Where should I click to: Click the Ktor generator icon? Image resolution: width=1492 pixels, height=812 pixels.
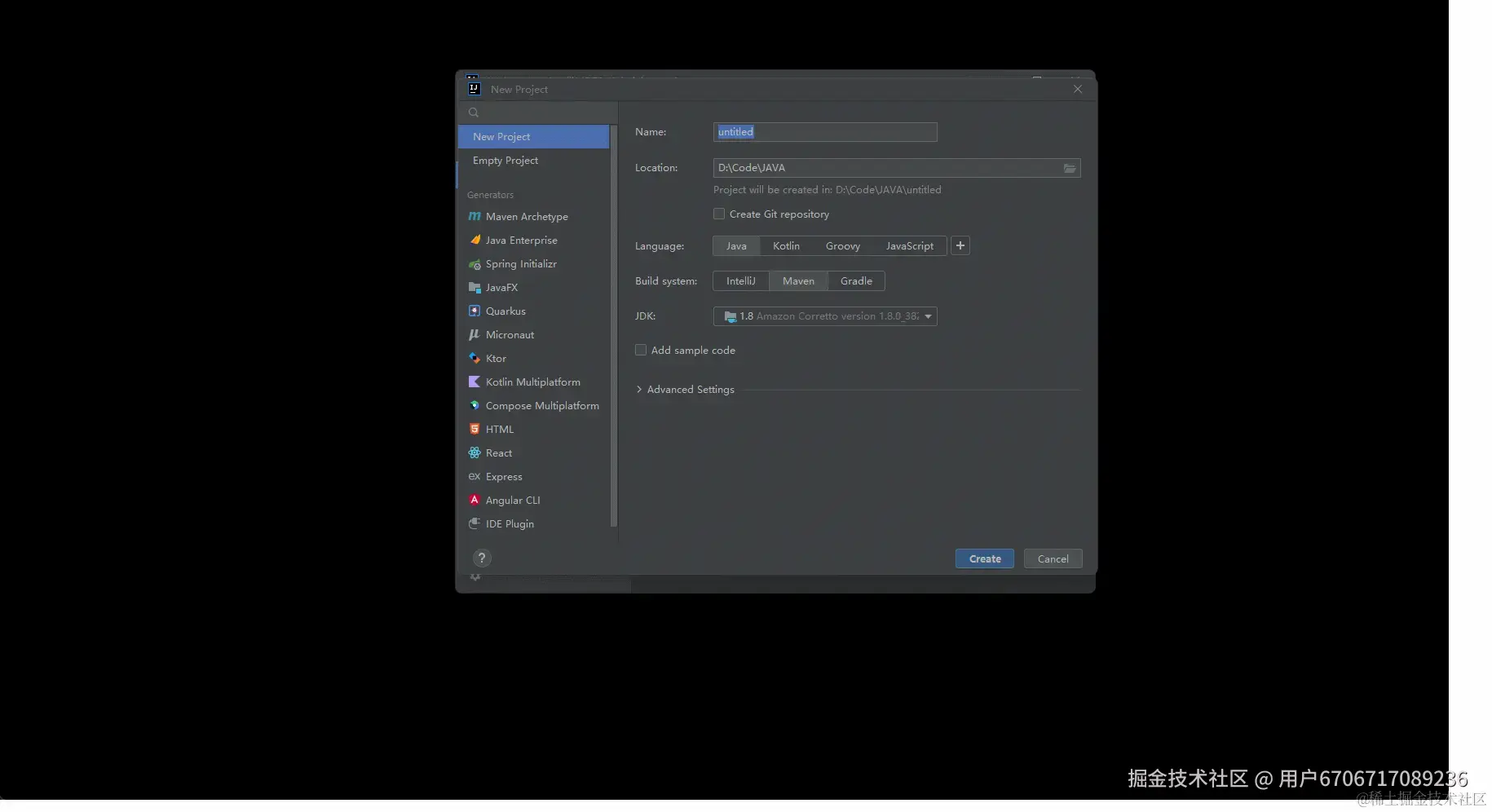(x=475, y=358)
